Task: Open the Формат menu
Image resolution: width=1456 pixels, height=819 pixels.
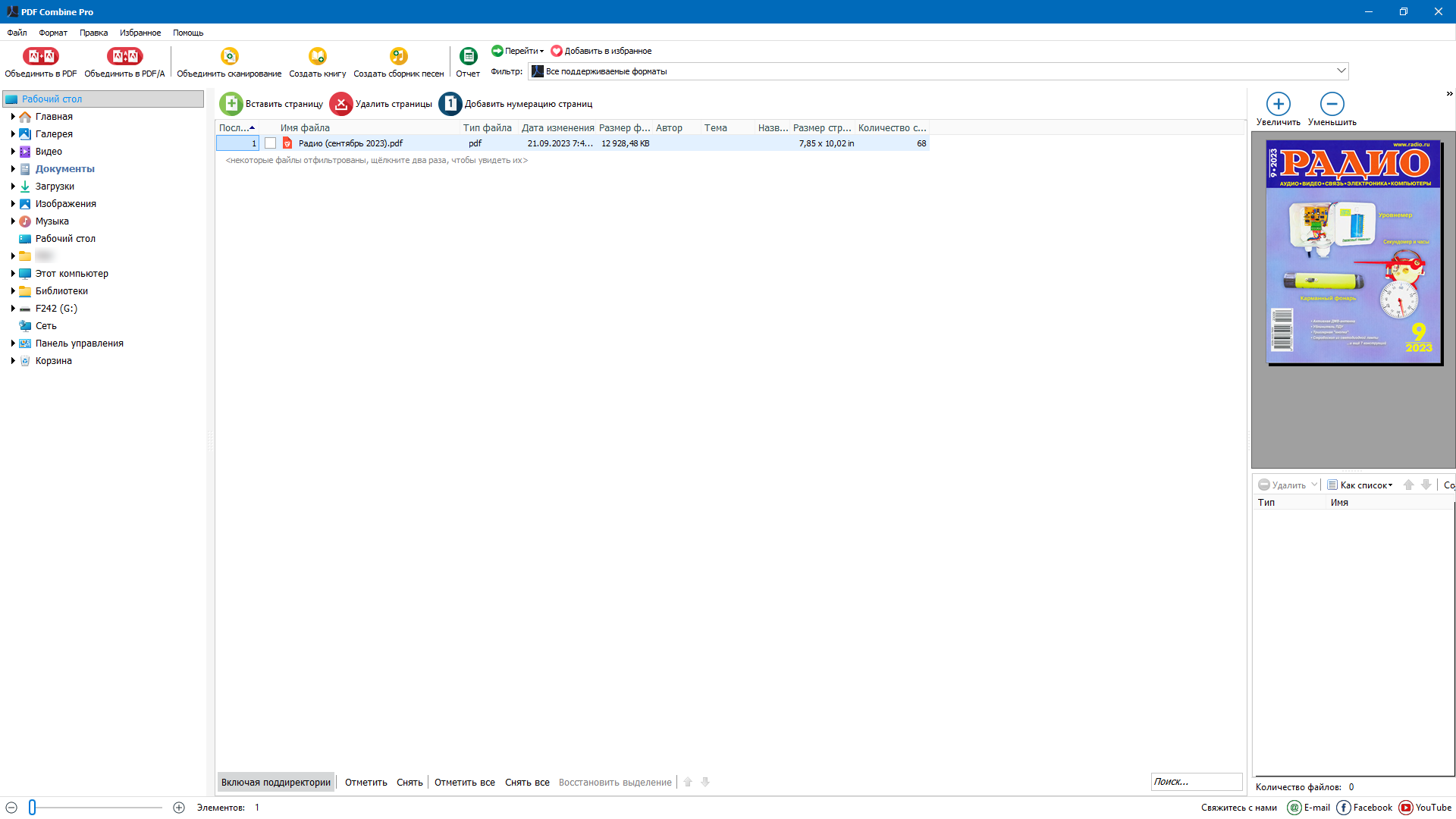Action: tap(53, 33)
